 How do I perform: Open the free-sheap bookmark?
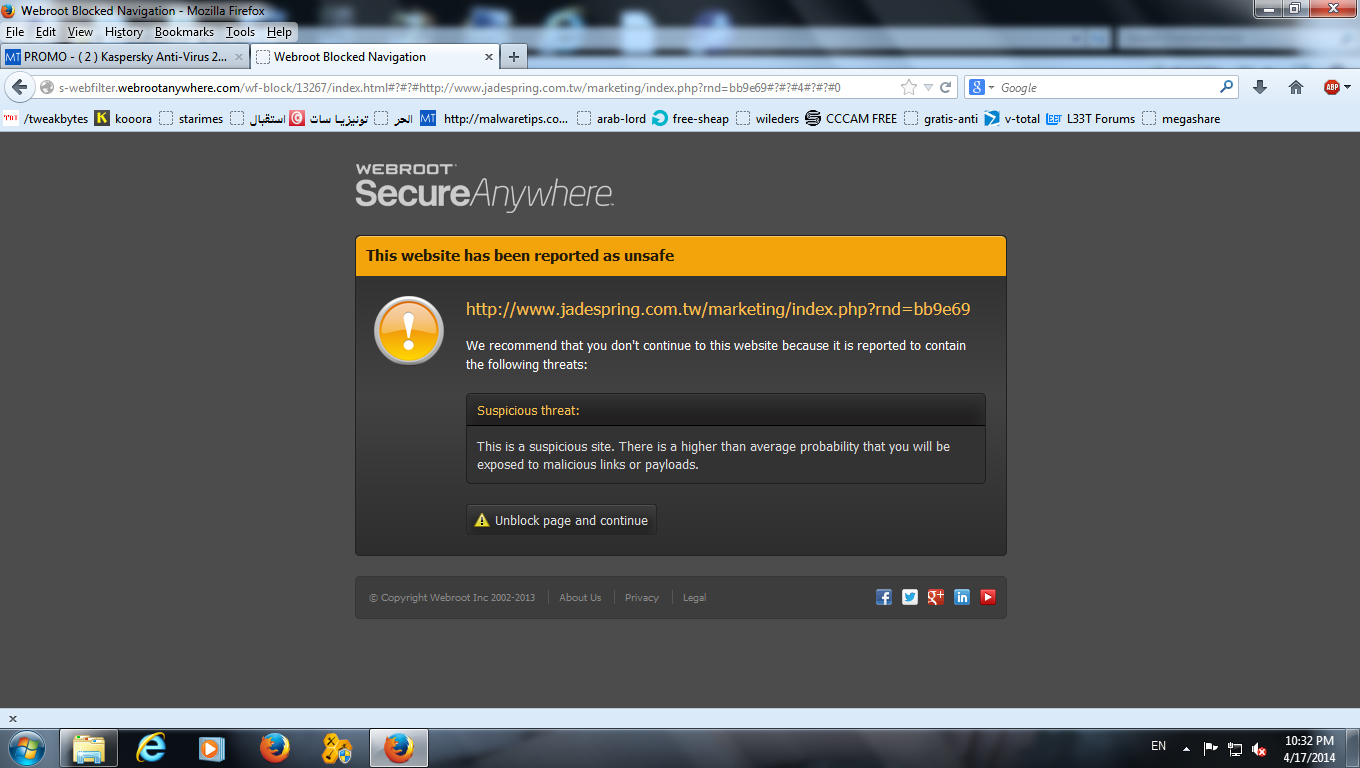coord(690,118)
